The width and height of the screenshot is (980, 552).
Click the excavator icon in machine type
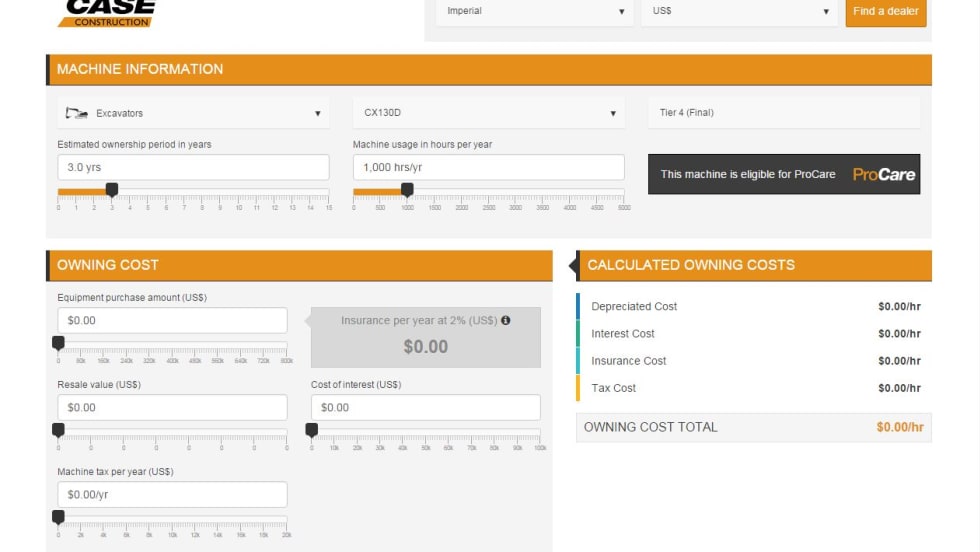click(x=76, y=113)
